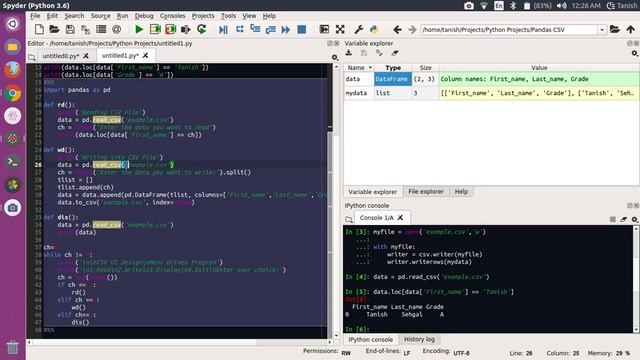Open the Edit menu
This screenshot has width=640, height=360.
[x=52, y=16]
